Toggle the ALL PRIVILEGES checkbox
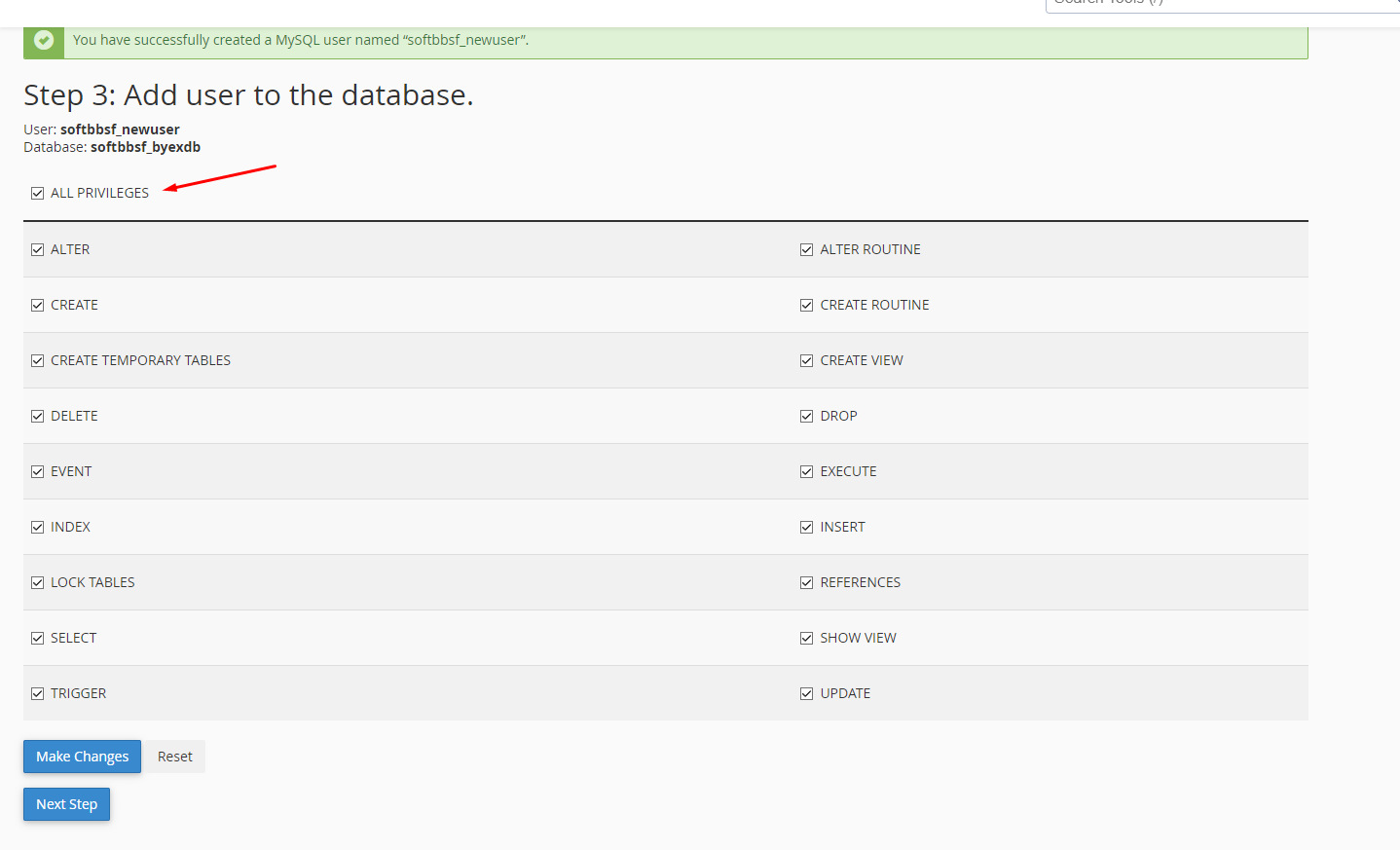The height and width of the screenshot is (850, 1400). (x=38, y=193)
